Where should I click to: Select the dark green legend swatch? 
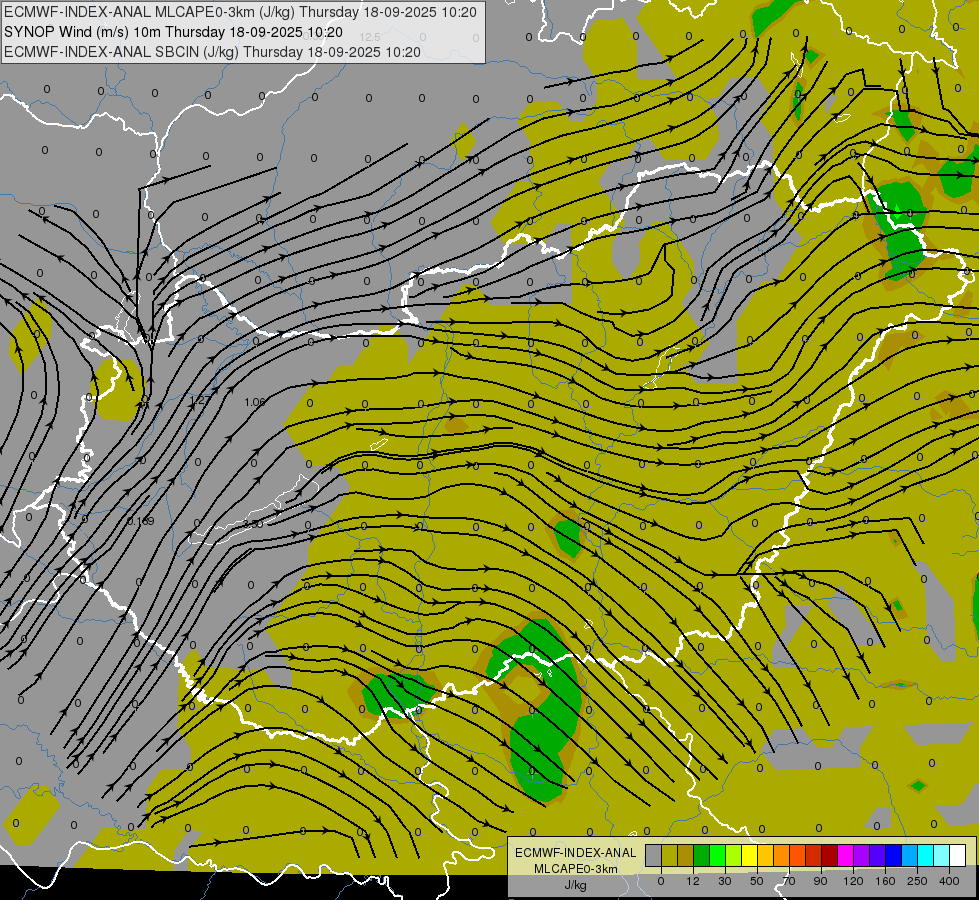702,855
